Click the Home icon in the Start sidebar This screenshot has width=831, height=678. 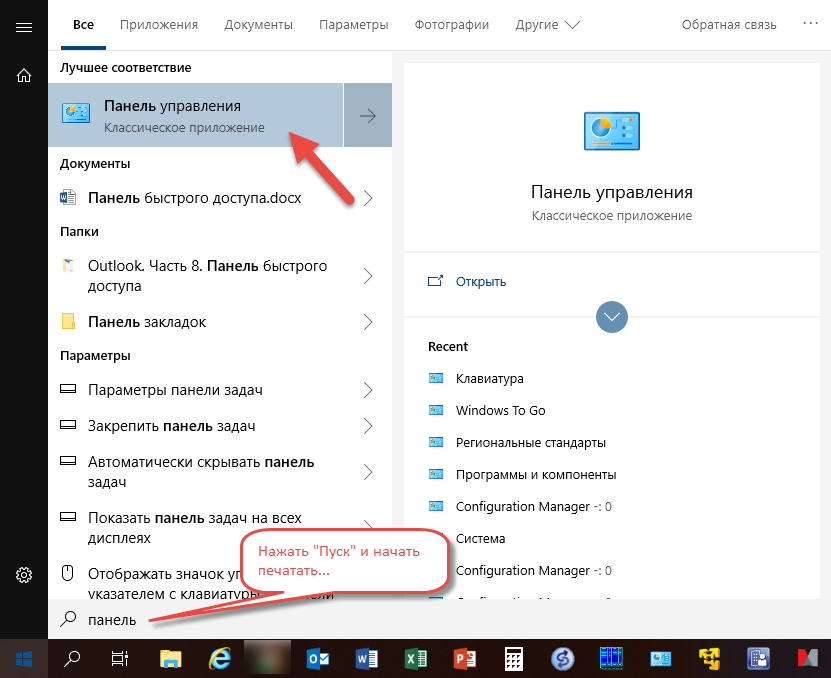pos(23,75)
